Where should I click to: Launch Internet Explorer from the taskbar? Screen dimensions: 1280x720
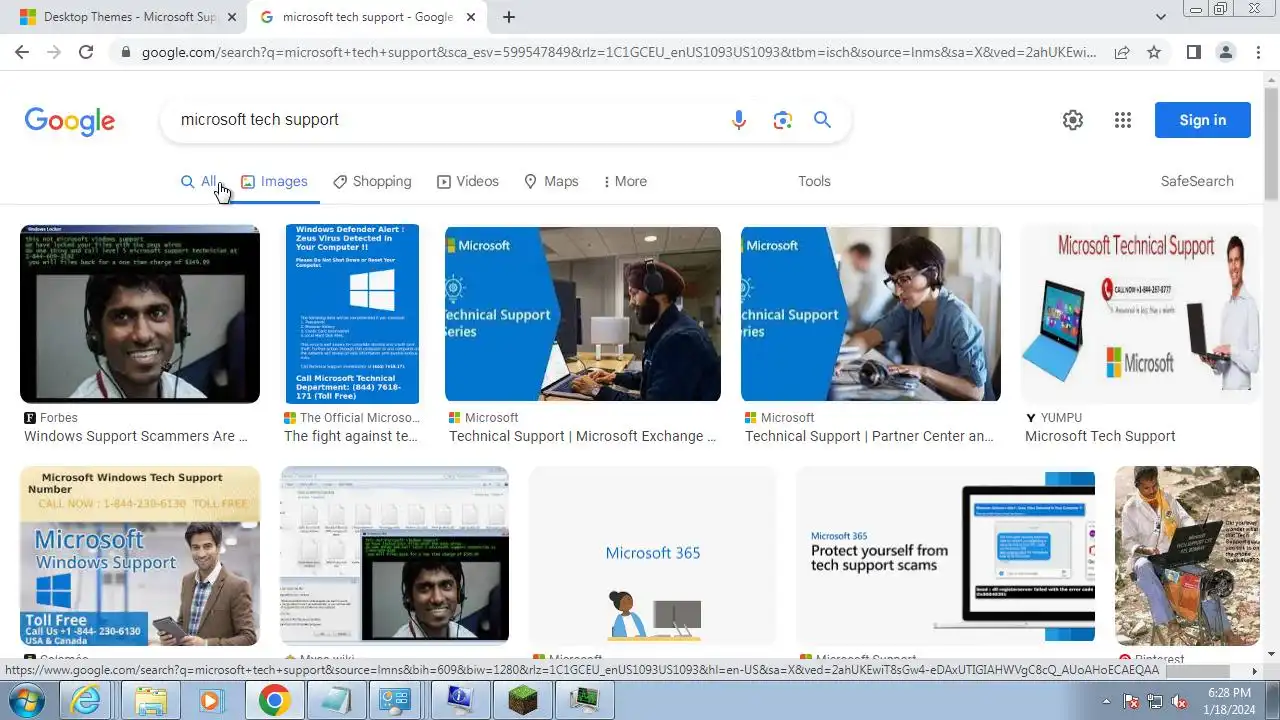[87, 700]
